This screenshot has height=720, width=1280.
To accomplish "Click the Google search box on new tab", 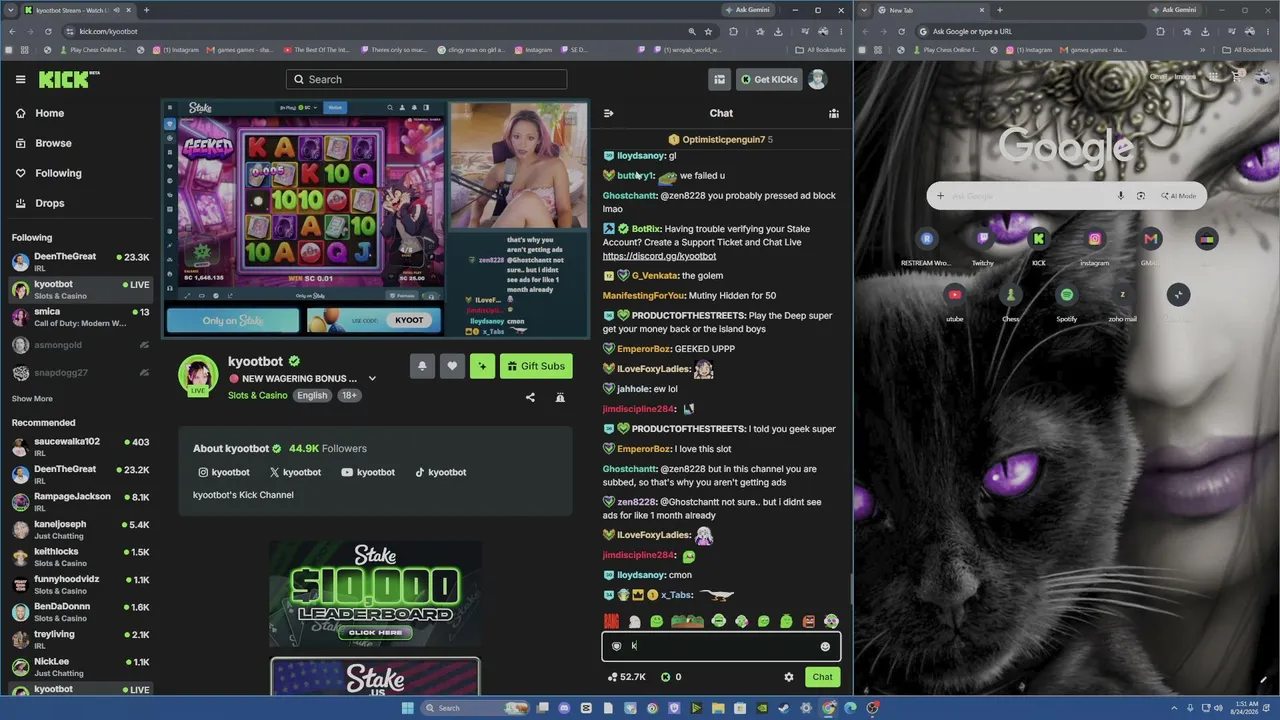I will coord(1066,196).
